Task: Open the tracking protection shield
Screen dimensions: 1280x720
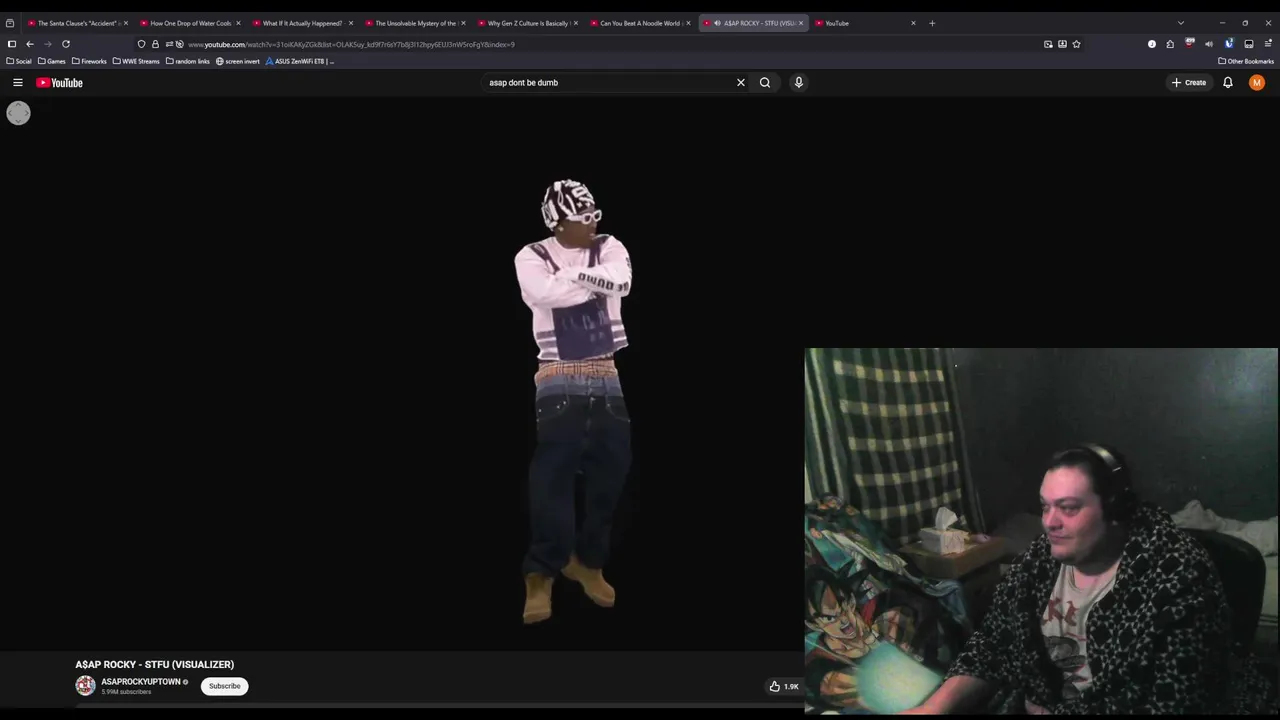Action: (x=141, y=44)
